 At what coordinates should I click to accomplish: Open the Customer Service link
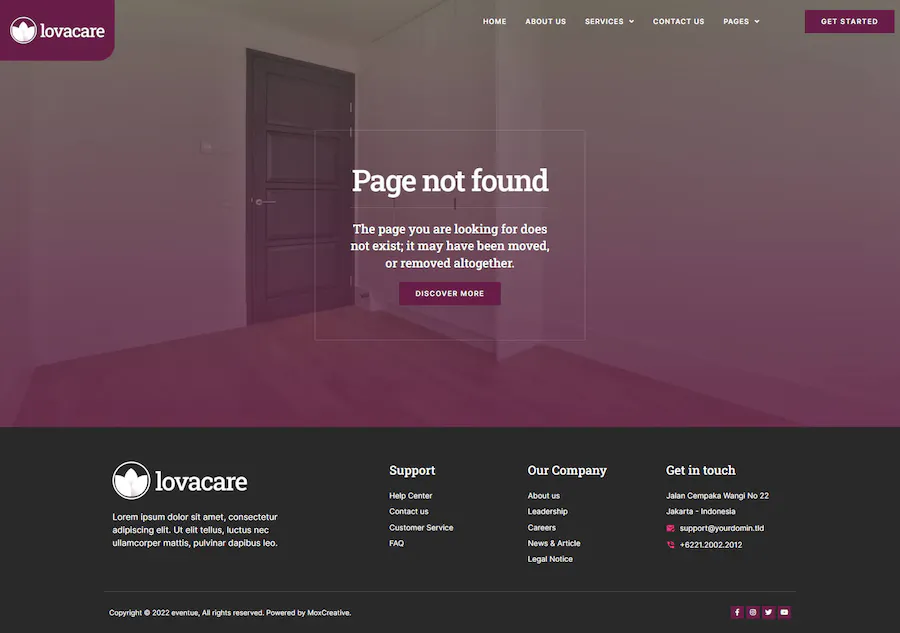[x=421, y=527]
